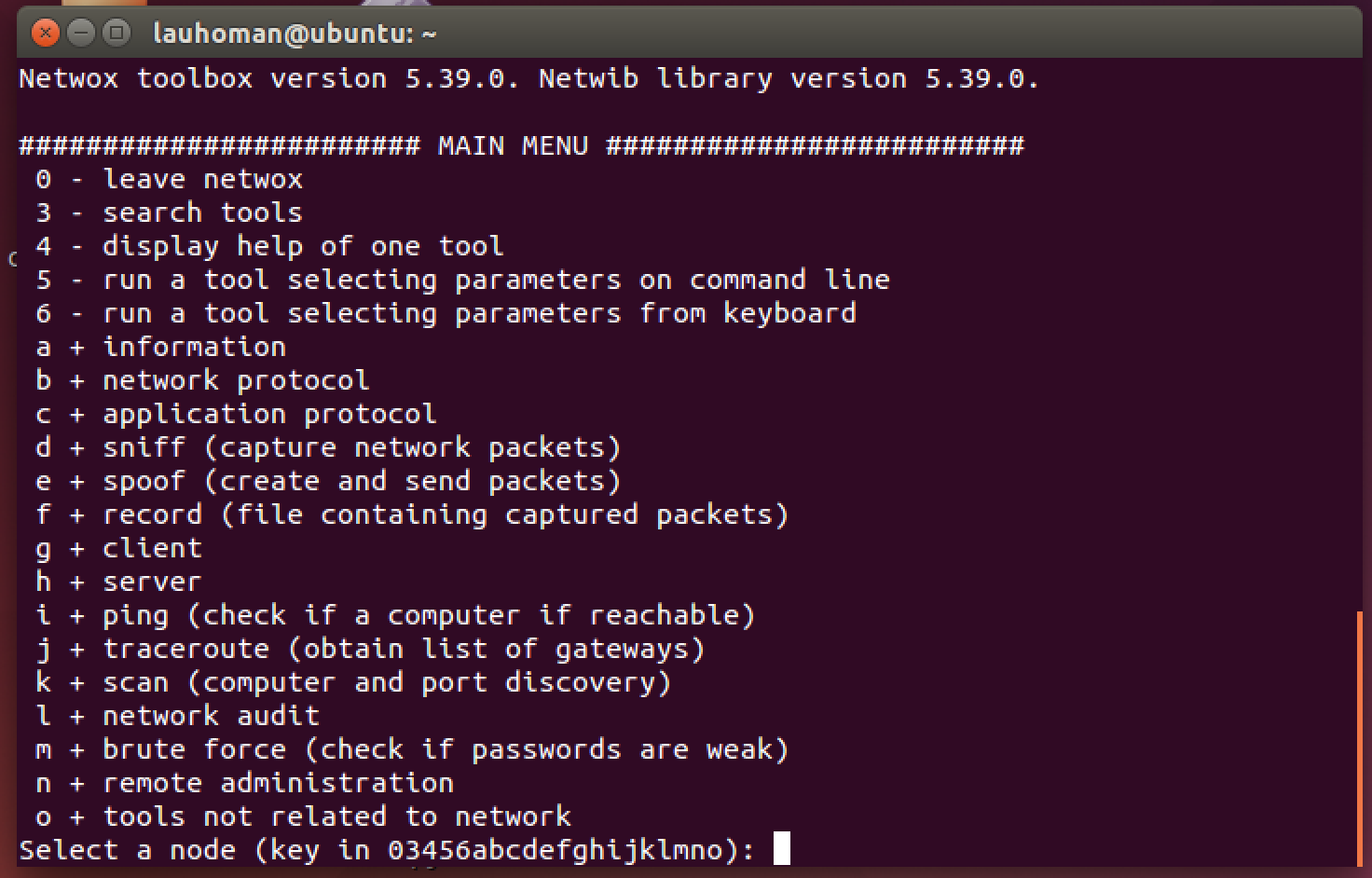The width and height of the screenshot is (1372, 878).
Task: Click 'run a tool selecting parameters from keyboard'
Action: coord(479,313)
